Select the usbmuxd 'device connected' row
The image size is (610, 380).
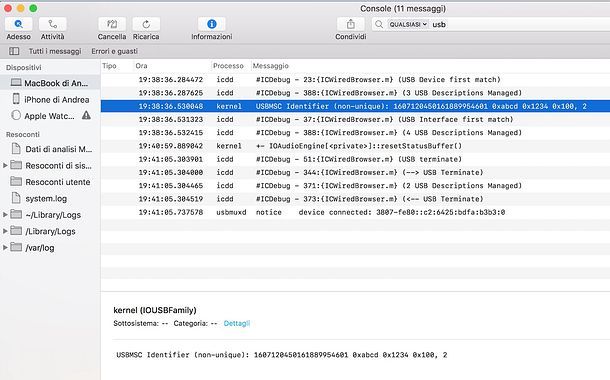355,212
